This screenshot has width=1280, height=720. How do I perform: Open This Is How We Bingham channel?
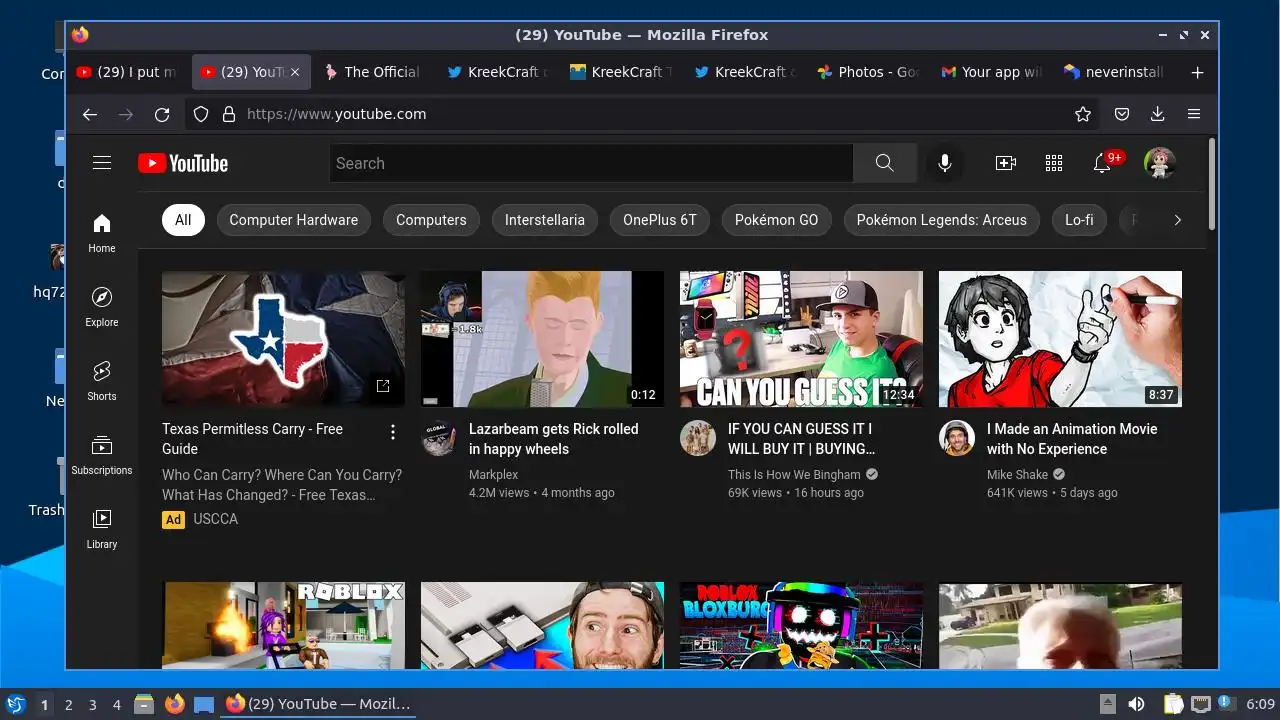pos(794,475)
